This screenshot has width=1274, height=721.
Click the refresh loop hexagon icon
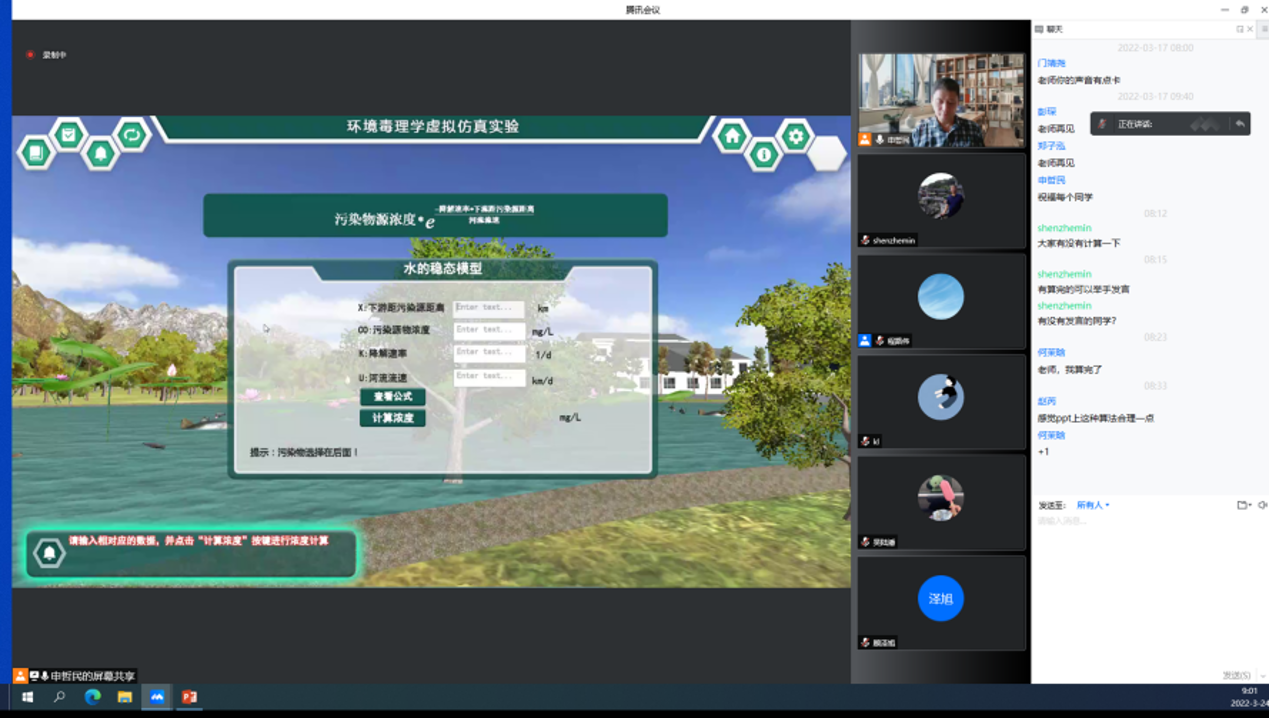point(132,134)
